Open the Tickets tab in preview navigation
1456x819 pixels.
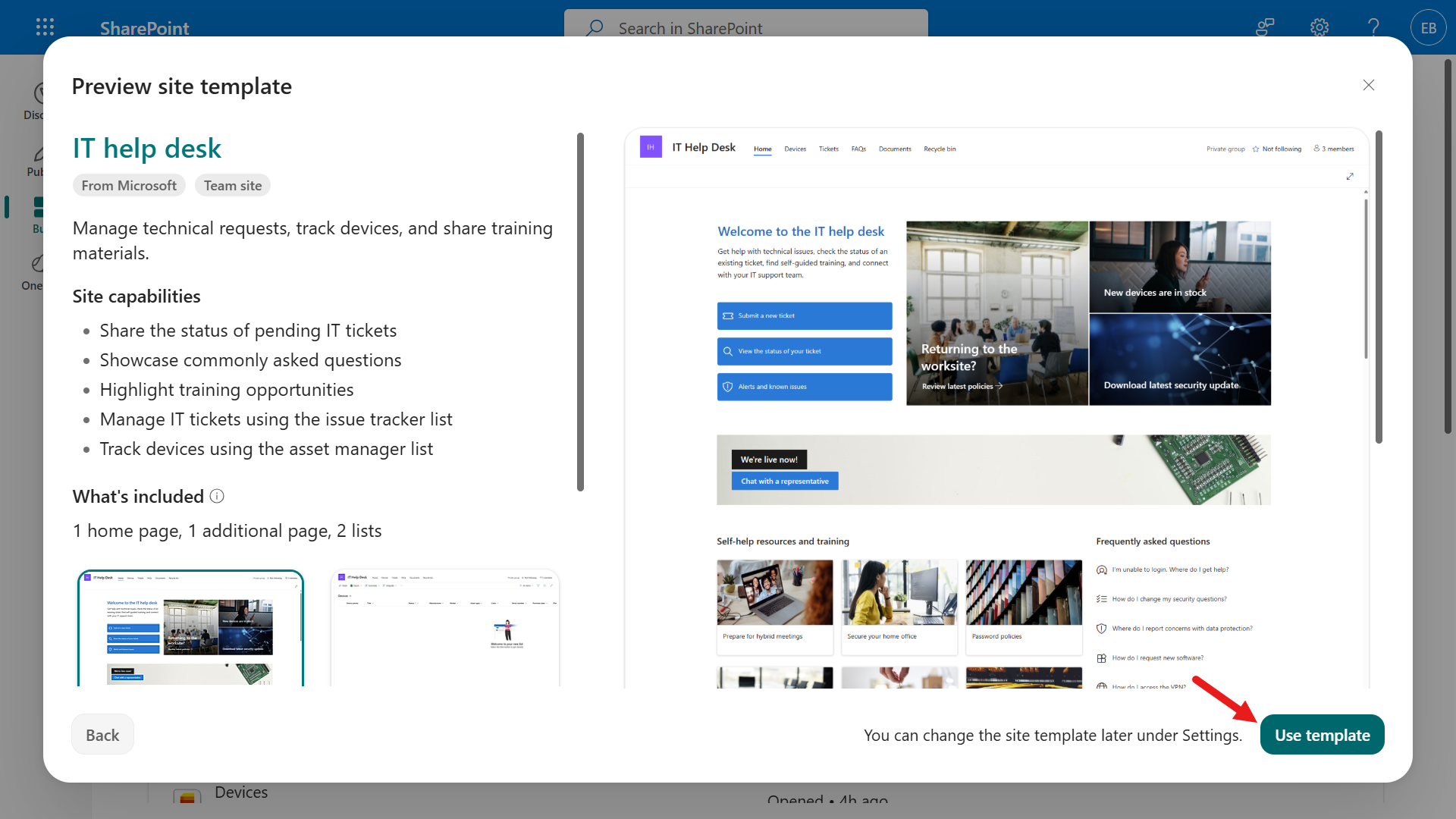828,149
